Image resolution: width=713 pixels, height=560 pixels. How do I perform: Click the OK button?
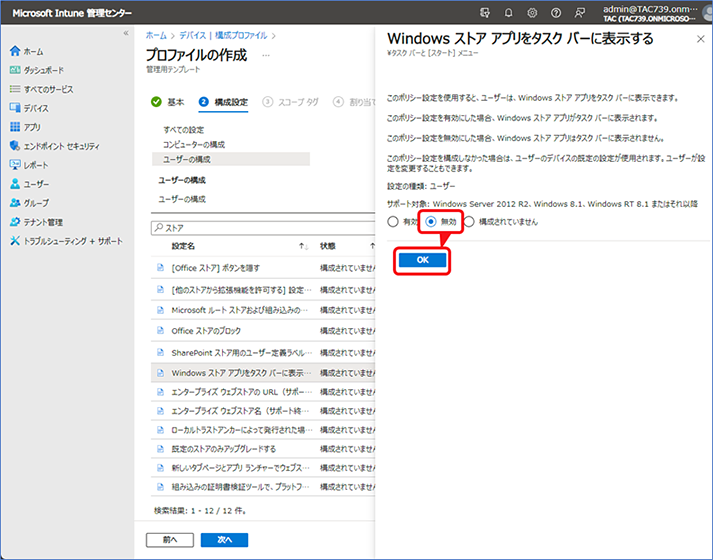tap(422, 260)
